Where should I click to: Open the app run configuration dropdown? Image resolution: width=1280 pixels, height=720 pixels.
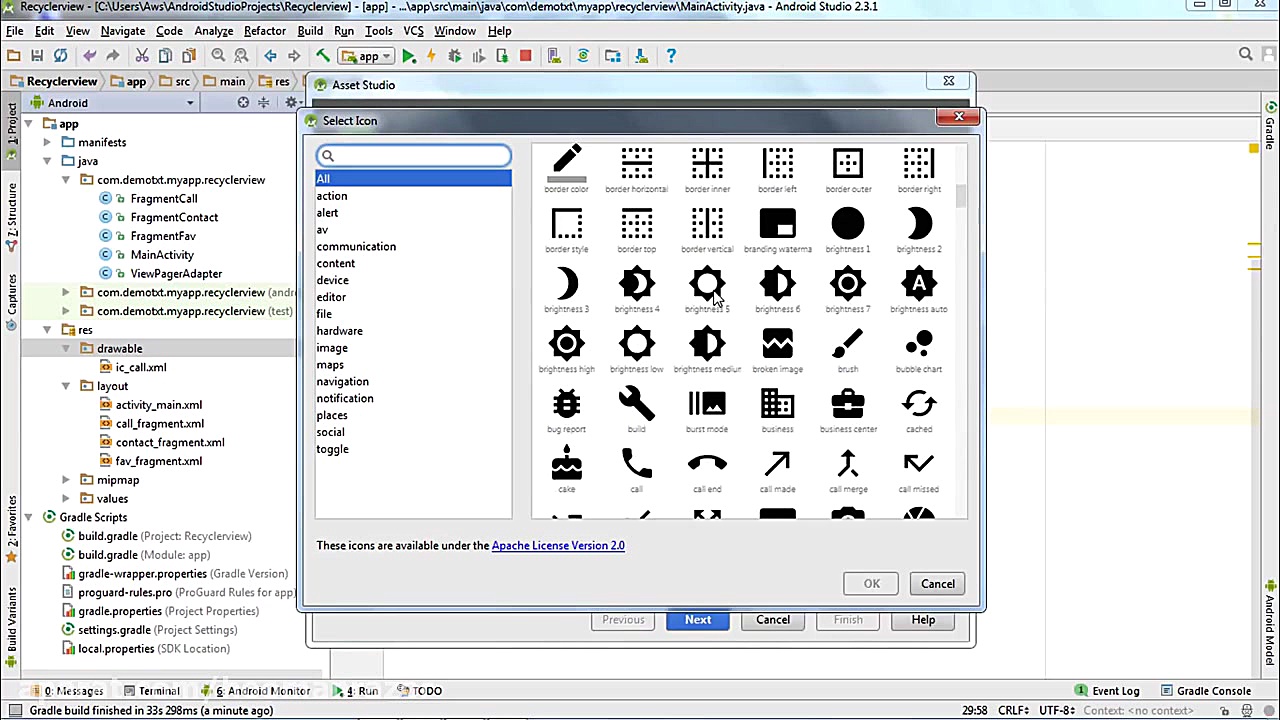(x=366, y=56)
